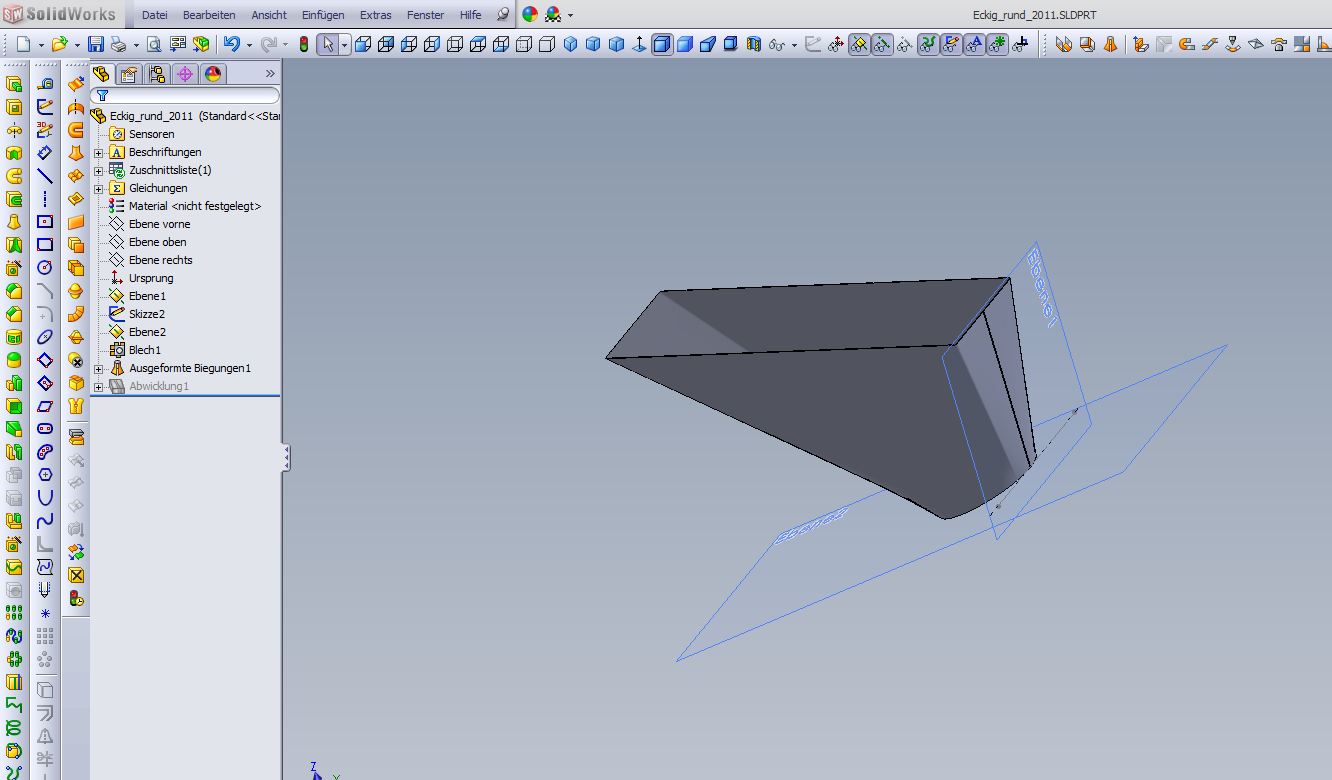Click the New document icon
The width and height of the screenshot is (1332, 780).
[24, 44]
